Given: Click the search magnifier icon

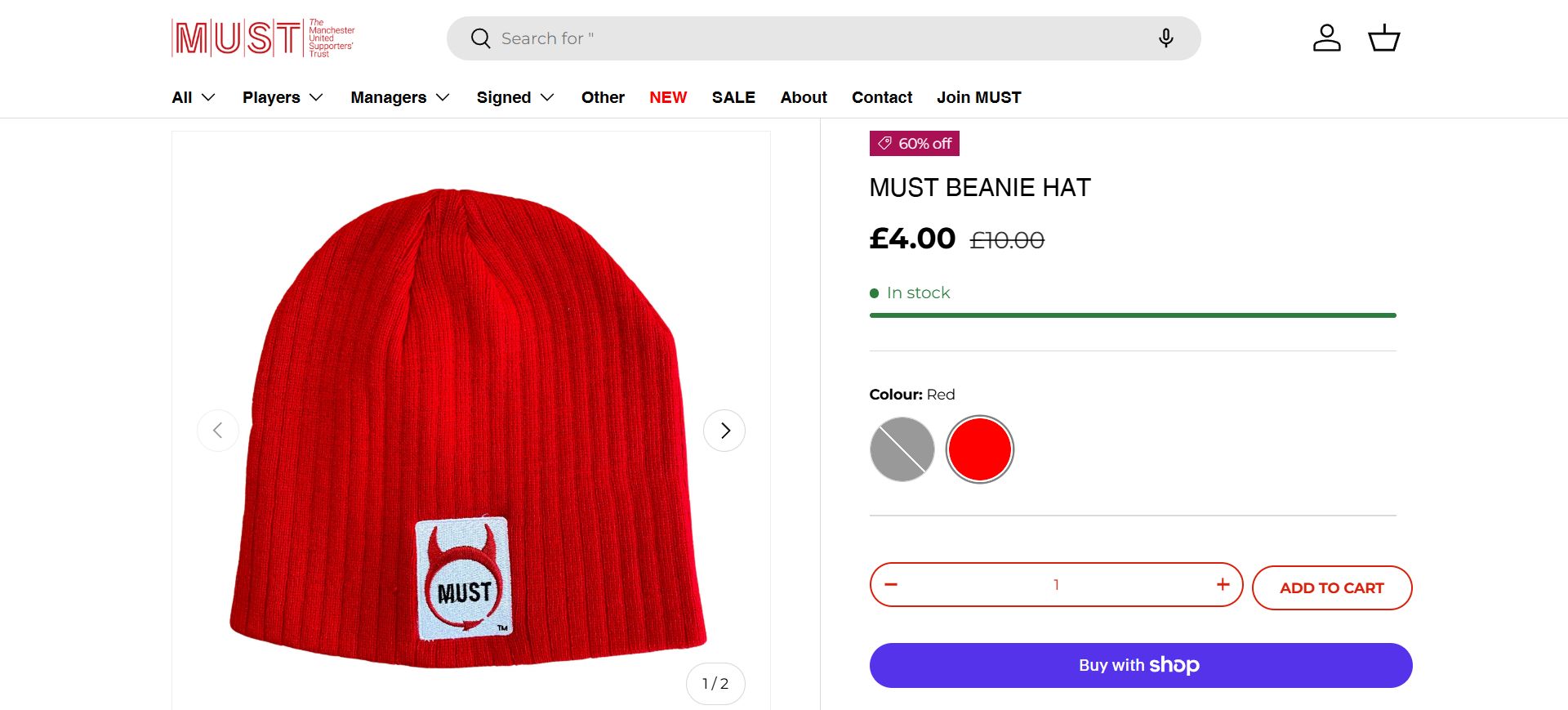Looking at the screenshot, I should 480,38.
